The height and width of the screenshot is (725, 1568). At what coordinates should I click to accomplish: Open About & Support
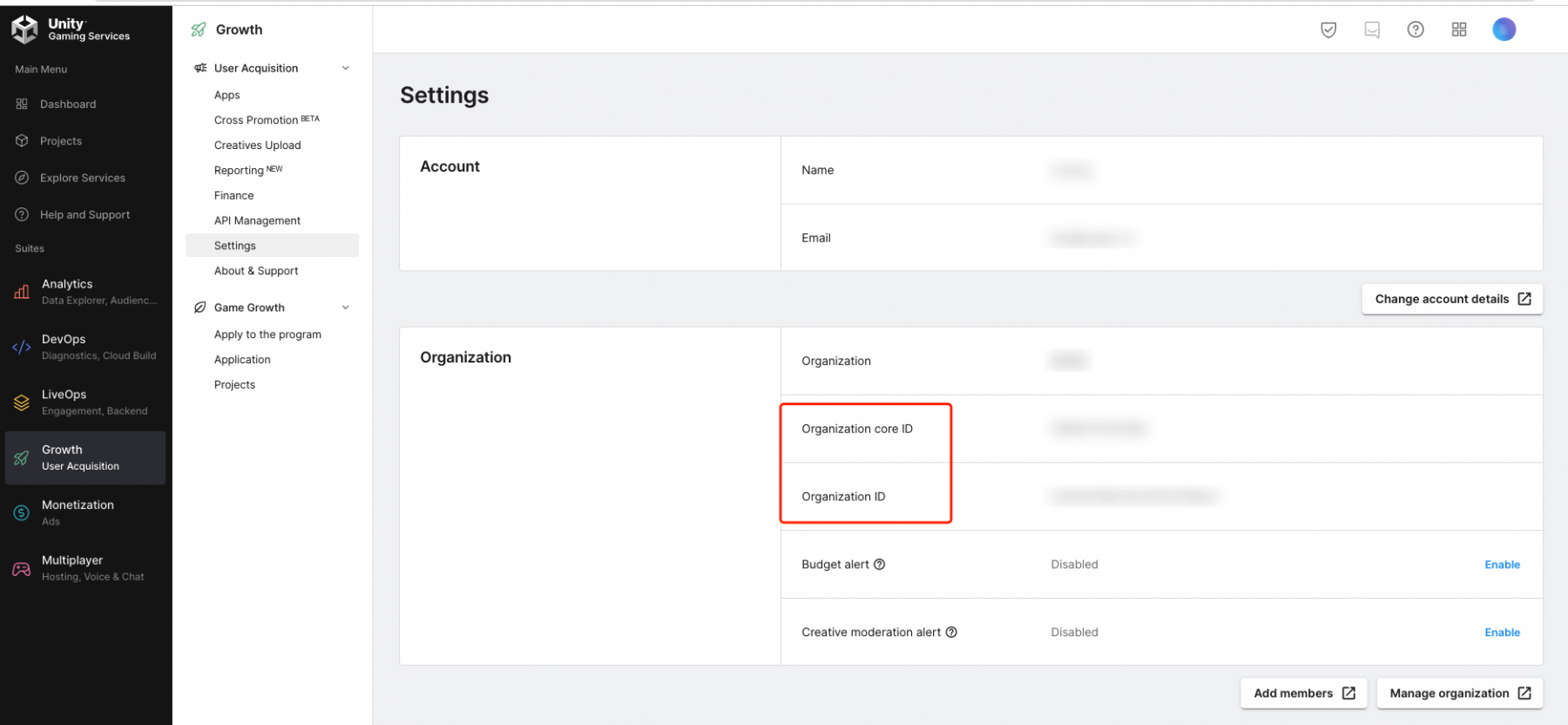coord(256,271)
